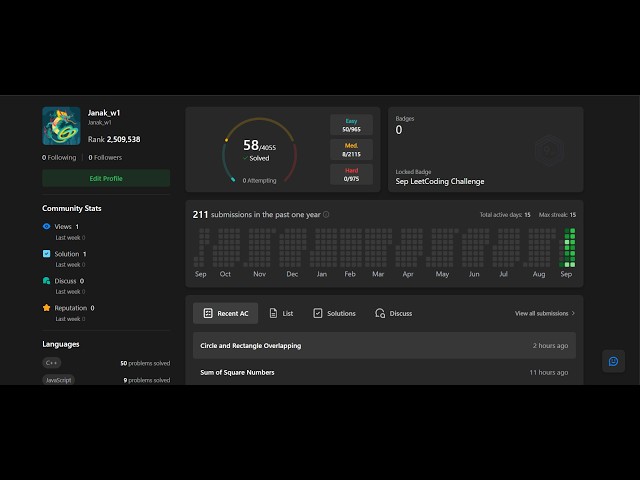Click the Languages heading

[61, 344]
